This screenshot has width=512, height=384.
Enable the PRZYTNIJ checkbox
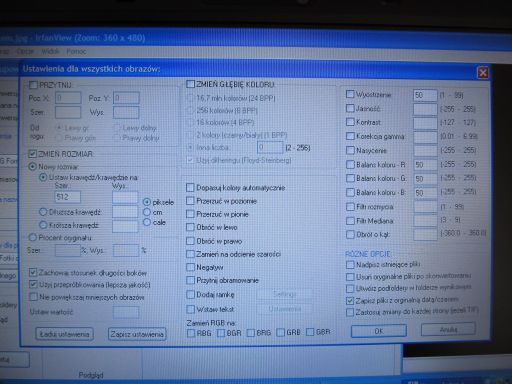pos(33,85)
